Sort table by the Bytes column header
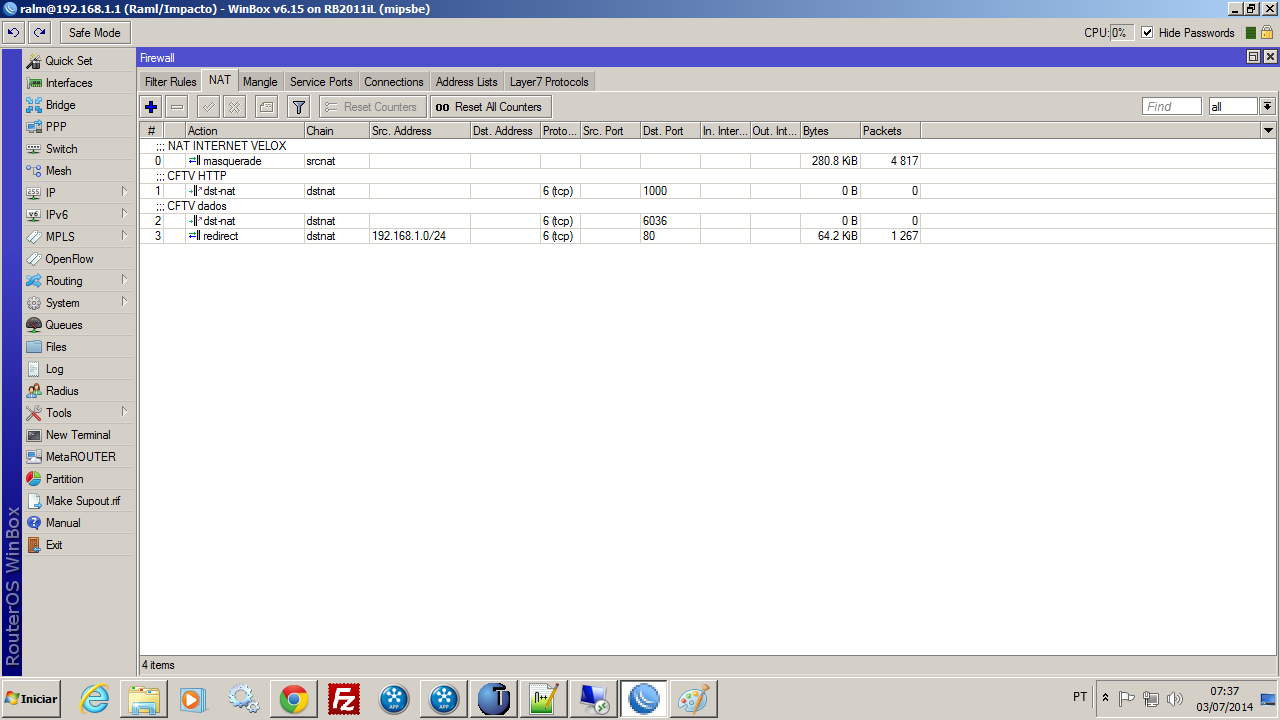The height and width of the screenshot is (720, 1280). 829,131
